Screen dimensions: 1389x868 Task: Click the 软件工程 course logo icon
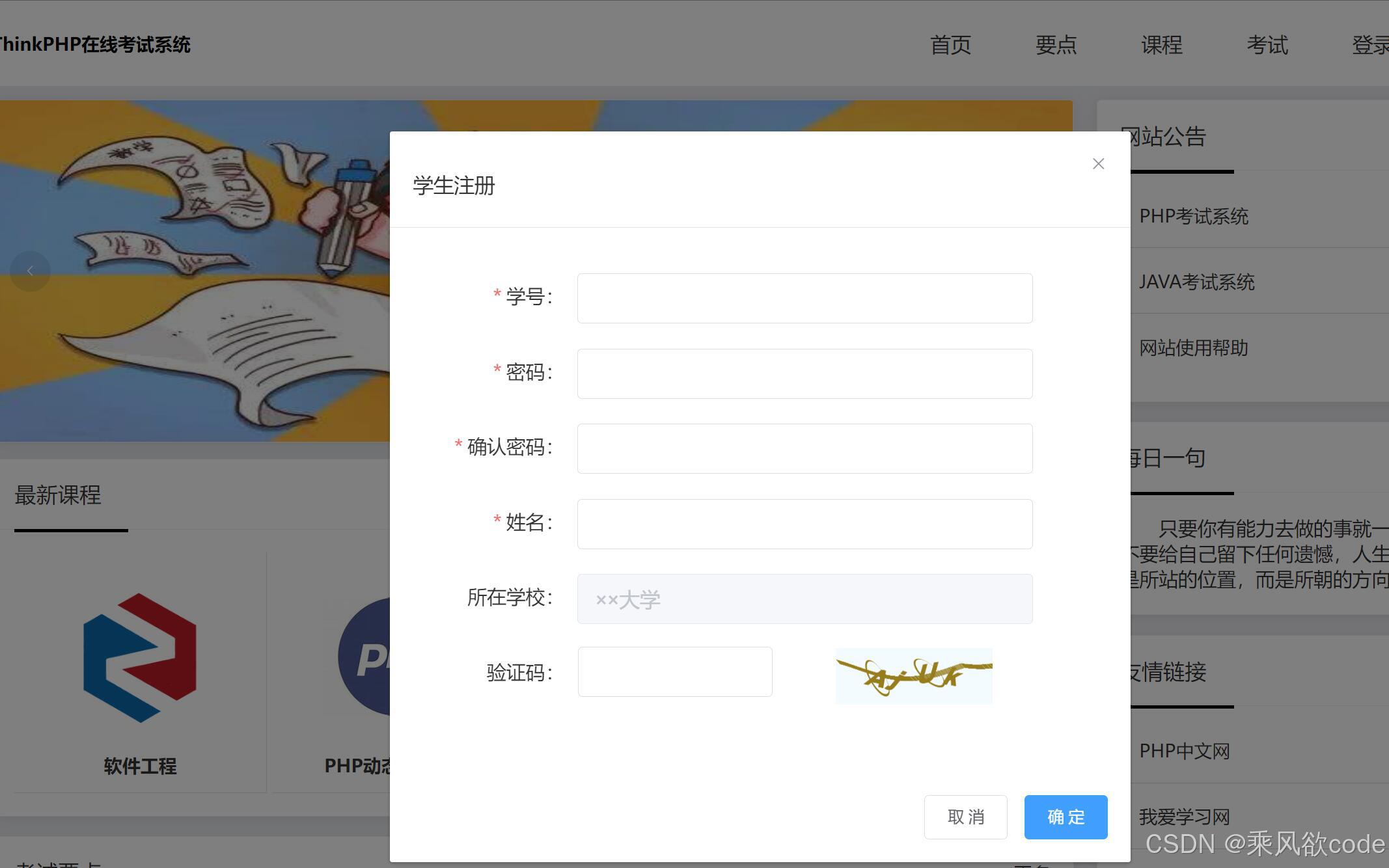point(139,657)
